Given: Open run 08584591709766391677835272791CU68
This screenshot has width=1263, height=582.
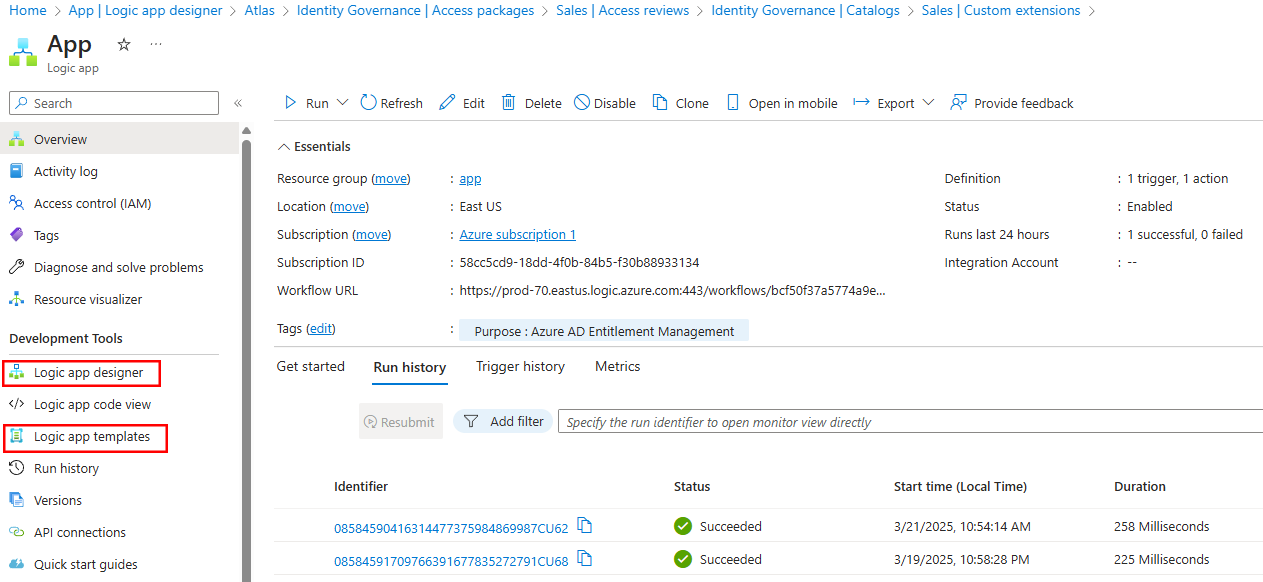Looking at the screenshot, I should coord(451,561).
